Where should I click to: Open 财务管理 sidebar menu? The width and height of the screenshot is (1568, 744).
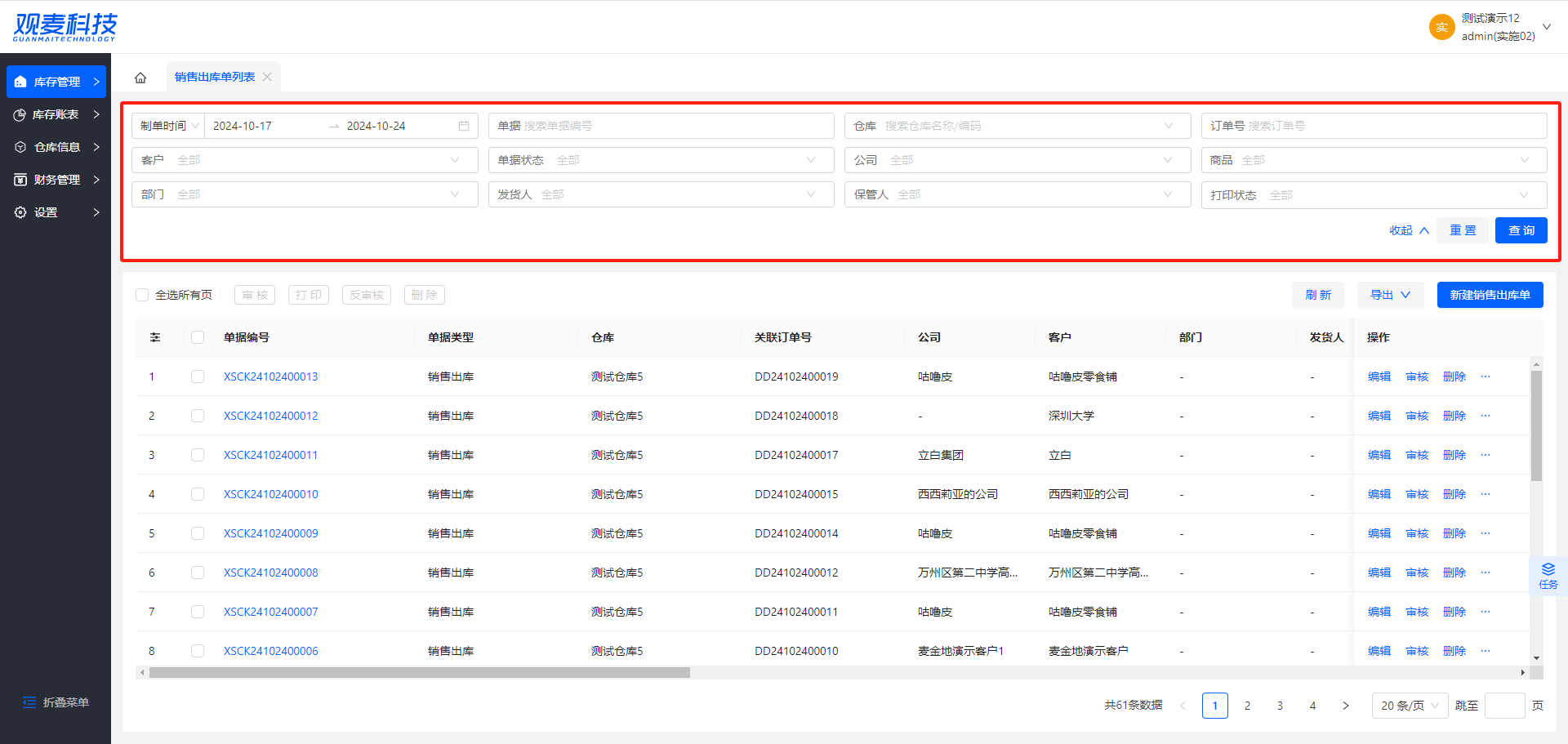pos(56,180)
